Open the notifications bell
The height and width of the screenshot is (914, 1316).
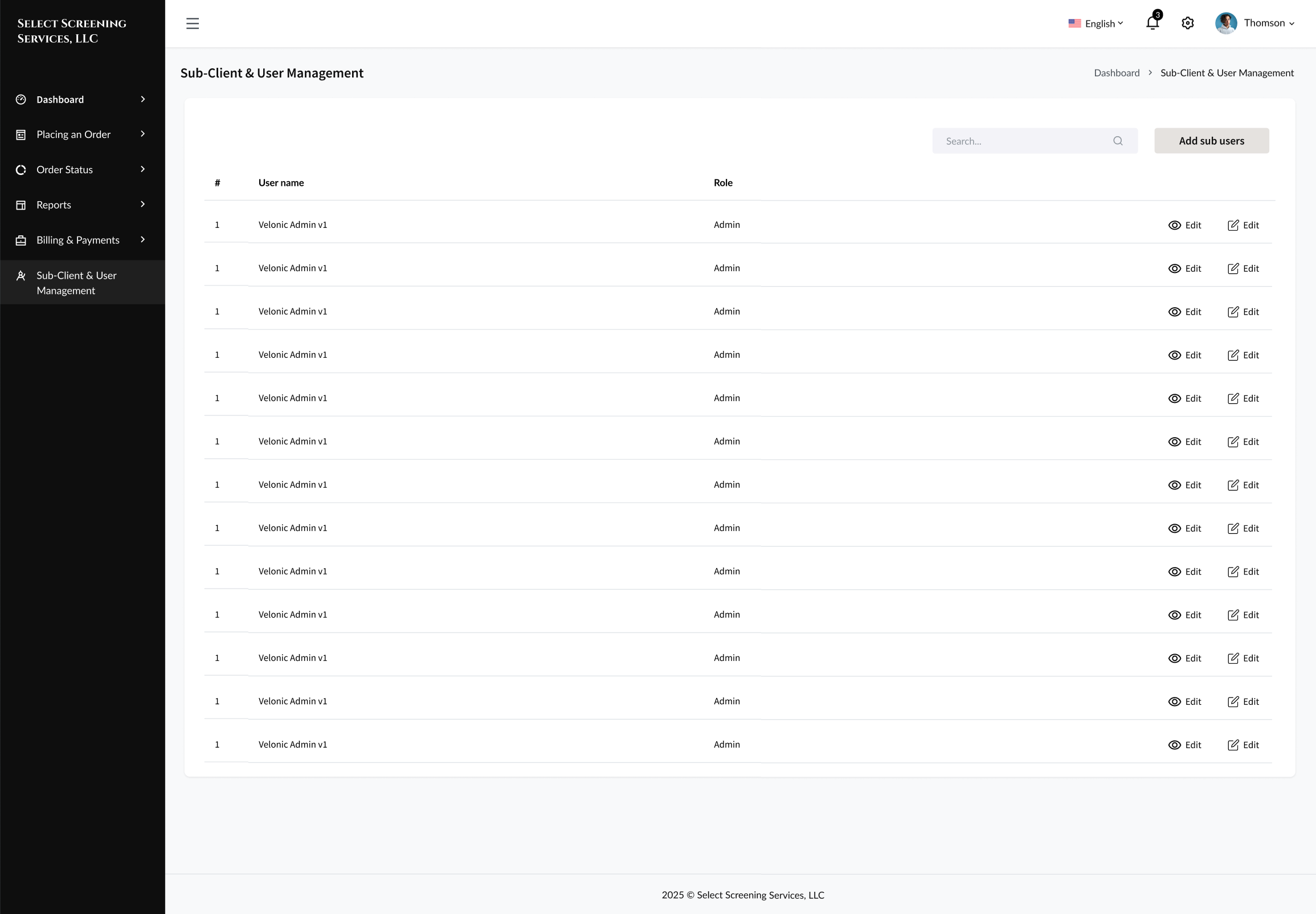(x=1153, y=22)
